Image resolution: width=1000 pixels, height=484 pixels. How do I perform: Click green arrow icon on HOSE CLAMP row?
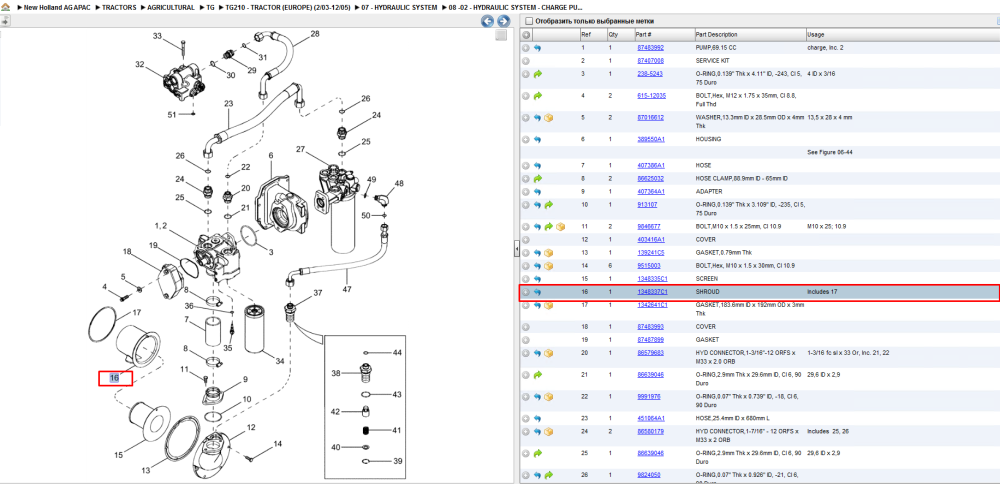537,179
